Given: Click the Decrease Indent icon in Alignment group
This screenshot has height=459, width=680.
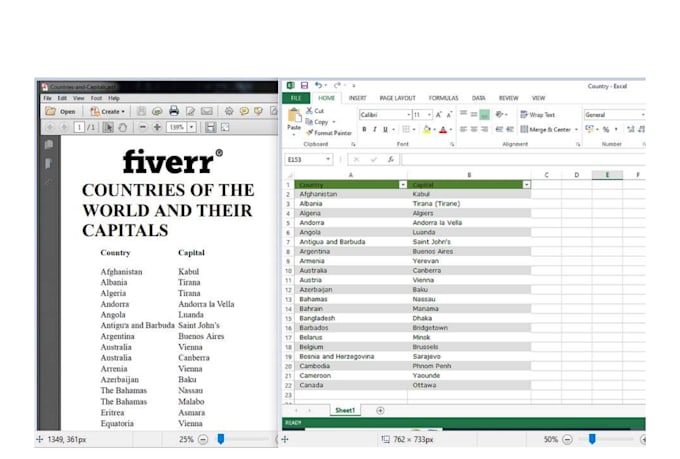Looking at the screenshot, I should click(x=500, y=129).
